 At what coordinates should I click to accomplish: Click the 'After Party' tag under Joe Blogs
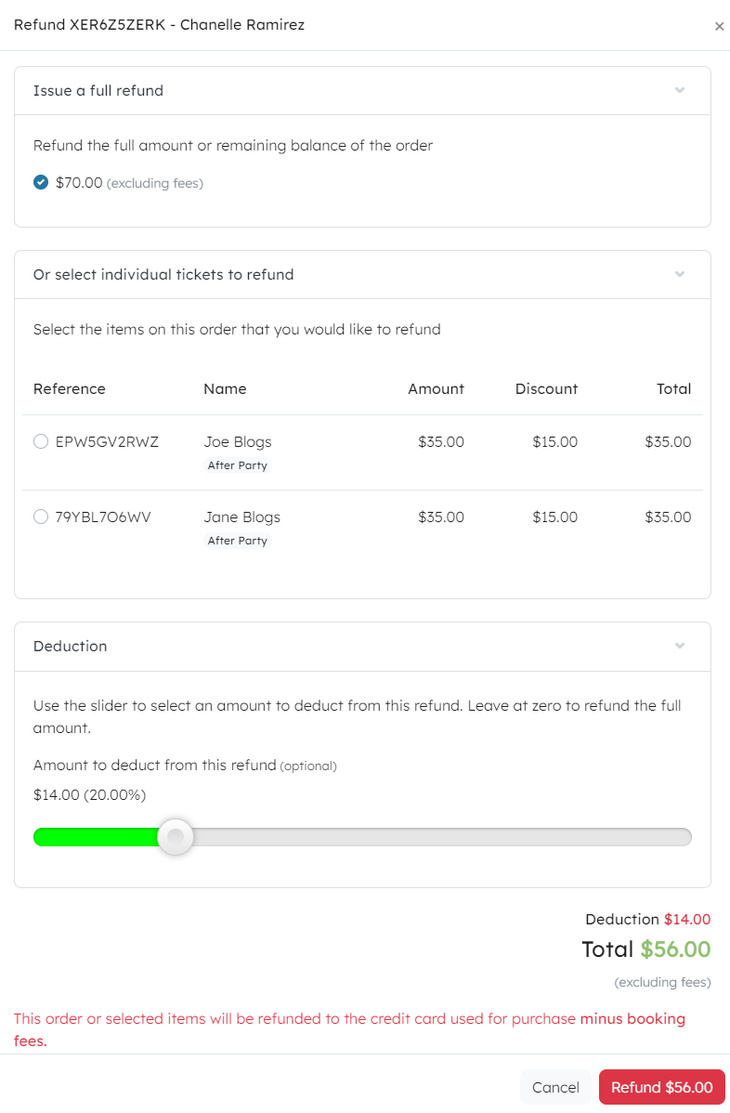coord(238,465)
